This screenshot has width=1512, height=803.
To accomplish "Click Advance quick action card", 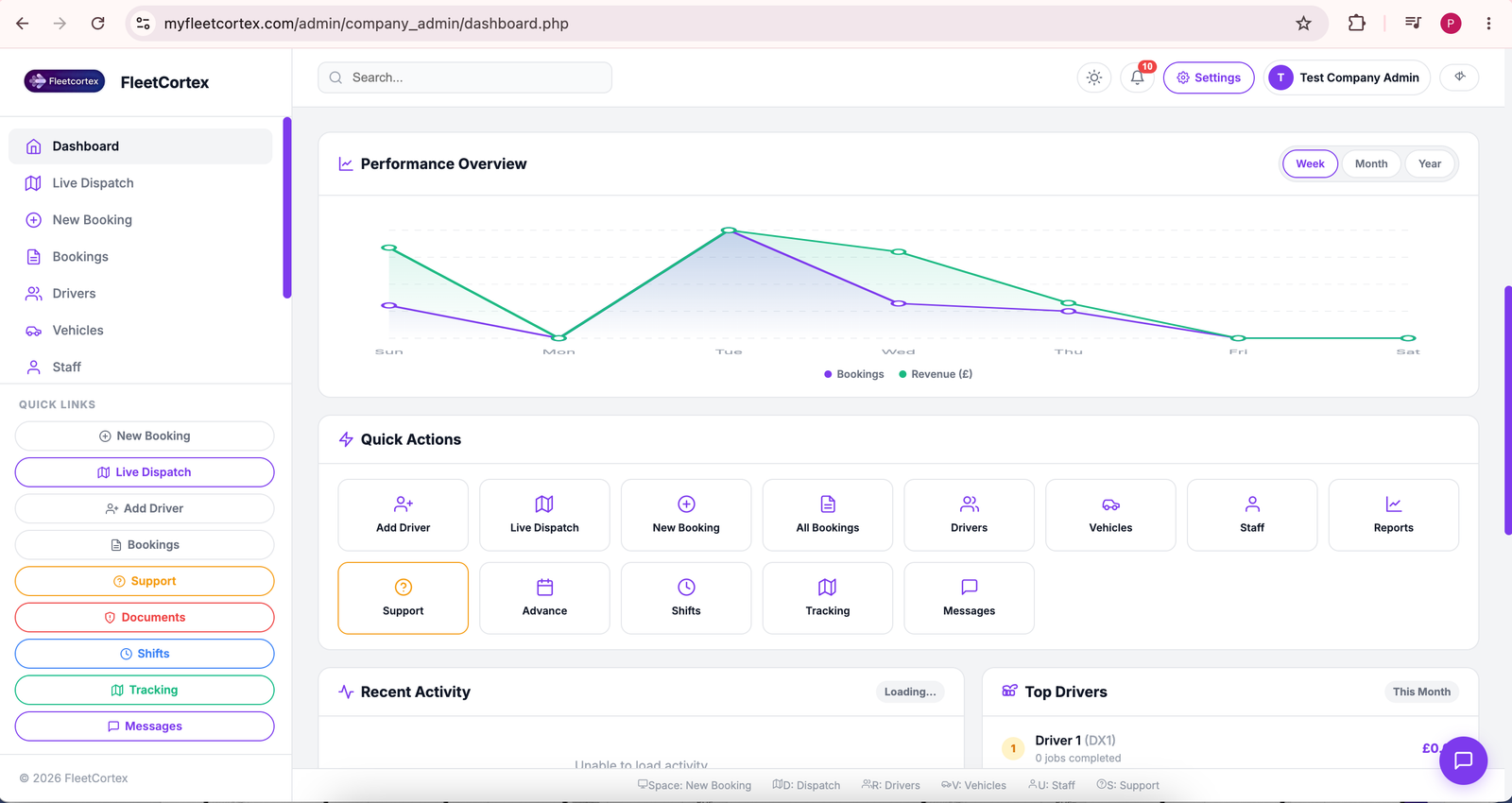I will pos(544,598).
